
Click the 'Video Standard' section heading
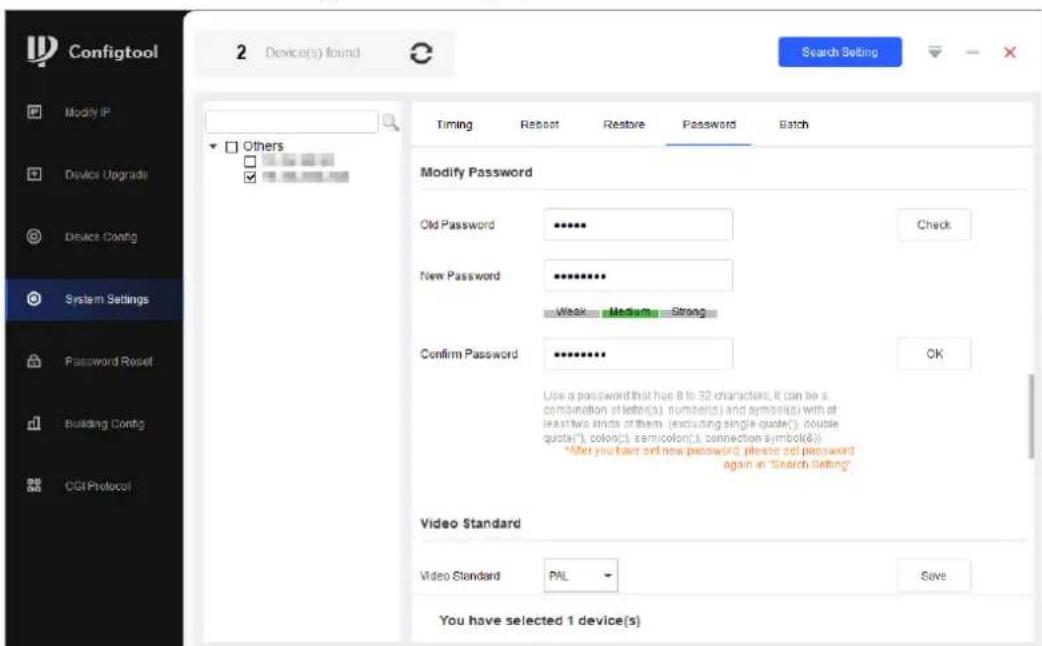tap(470, 524)
